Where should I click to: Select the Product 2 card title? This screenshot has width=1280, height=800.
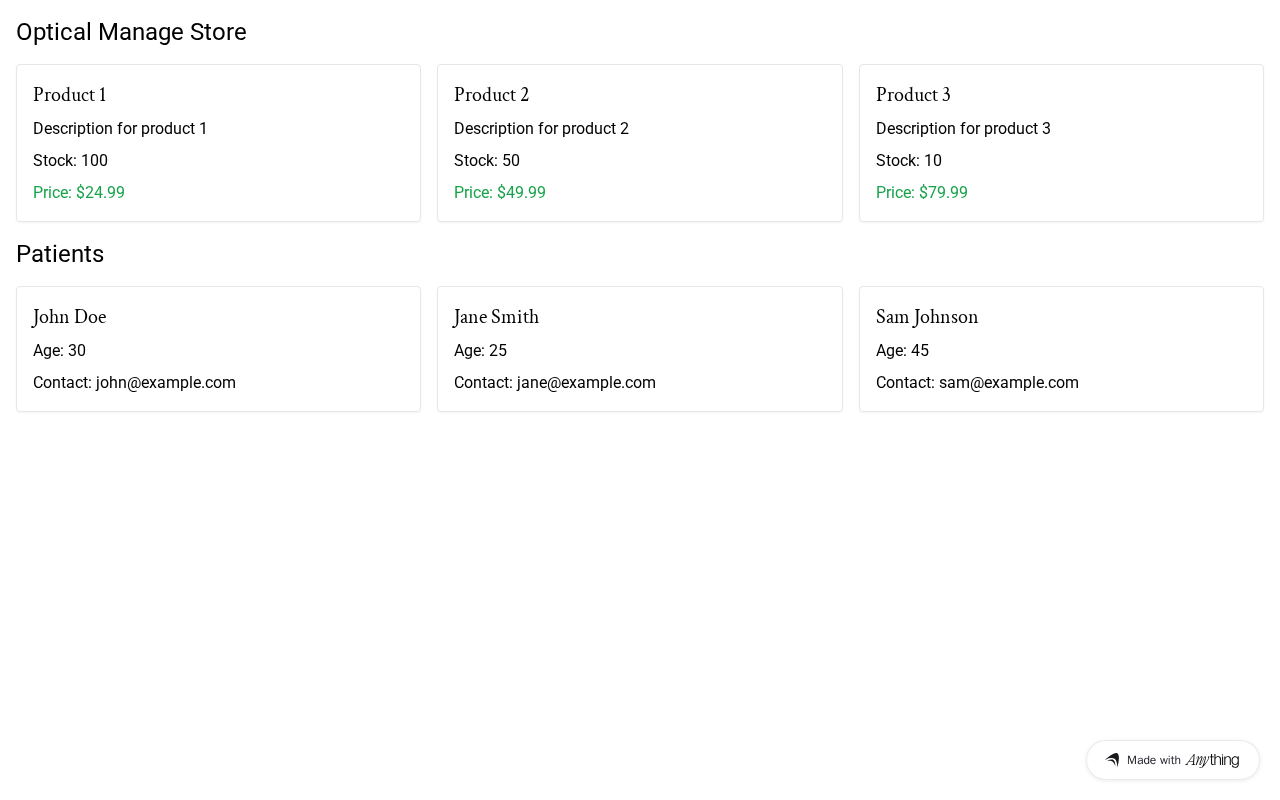[x=491, y=95]
